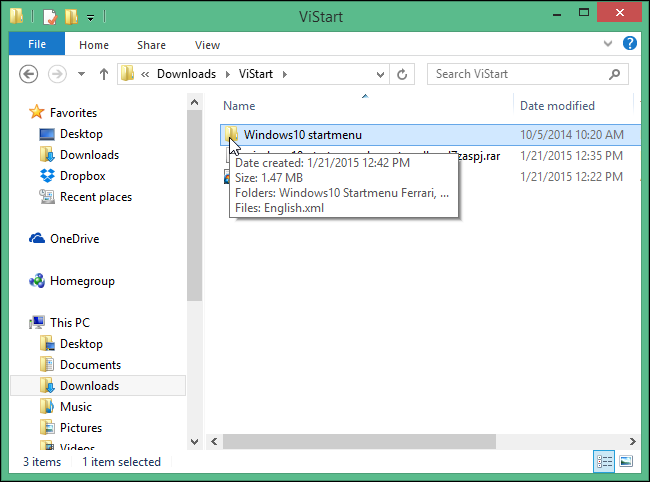Screen dimensions: 650x482
Task: Click the New folder quick access icon
Action: pos(71,17)
